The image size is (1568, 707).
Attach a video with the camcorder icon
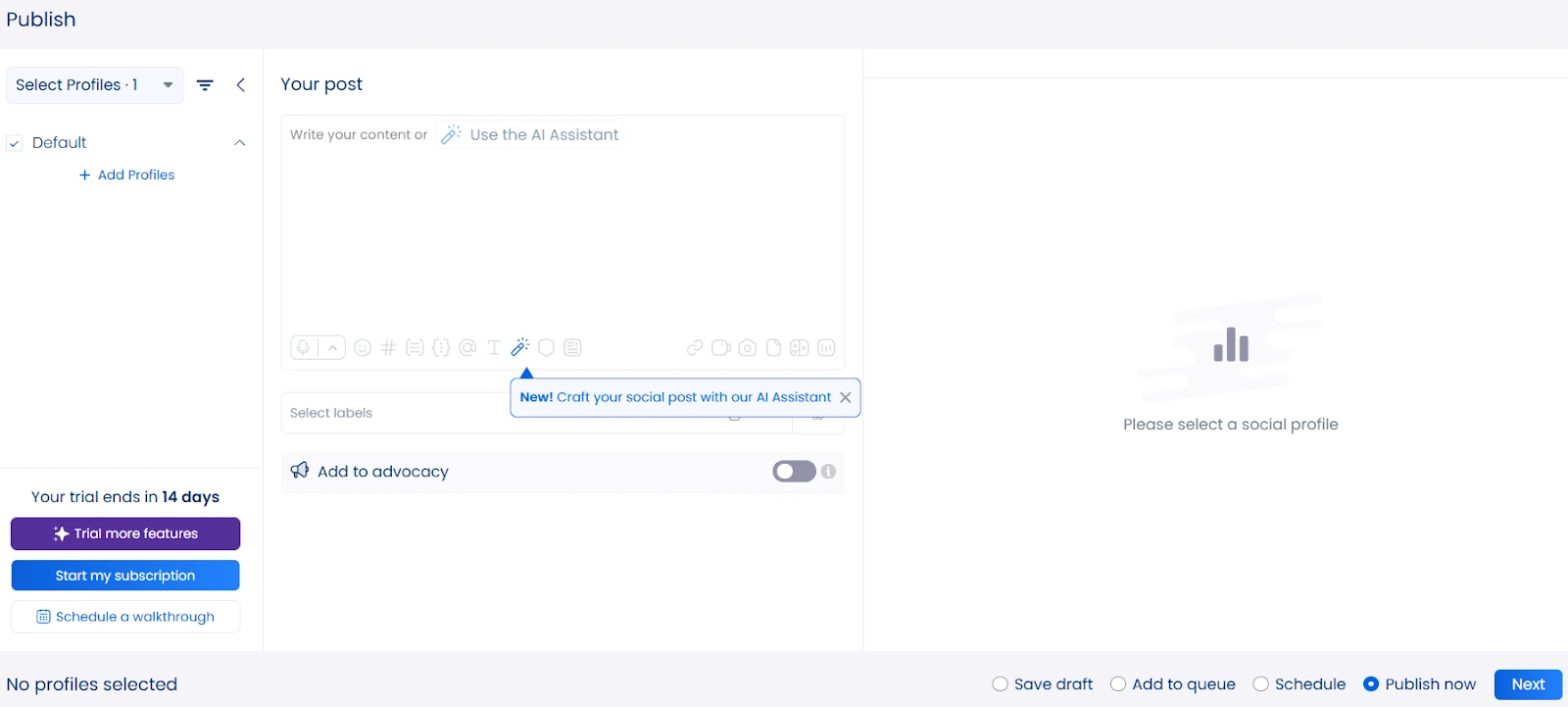coord(721,347)
